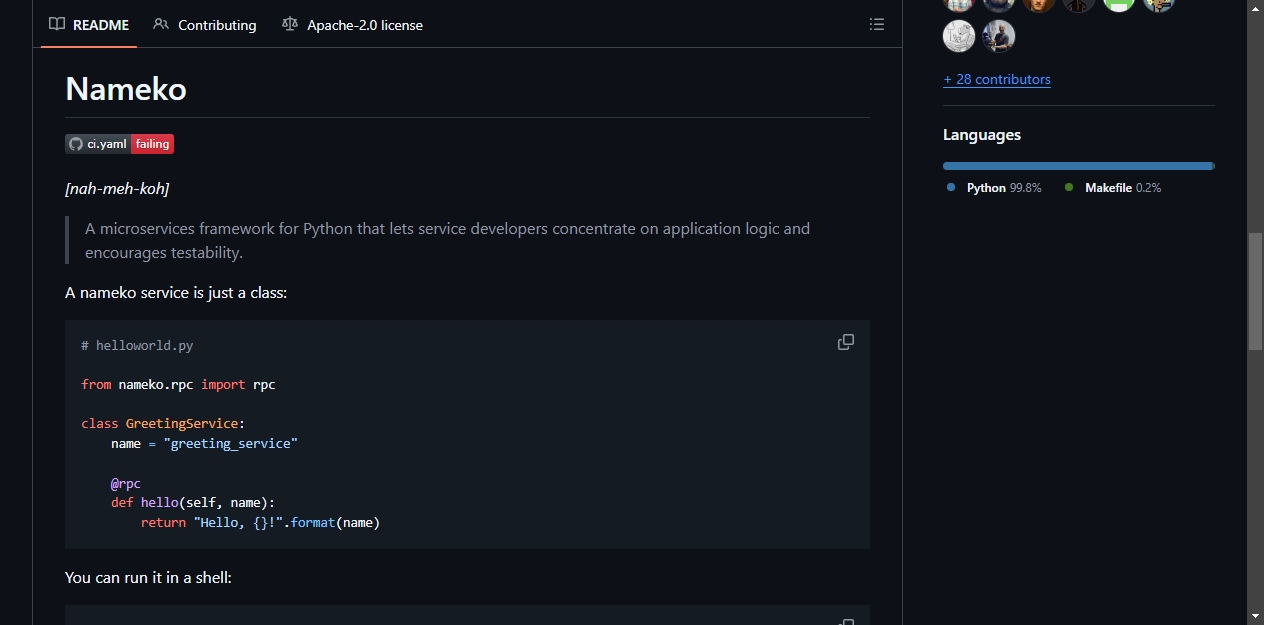The height and width of the screenshot is (625, 1264).
Task: Click the return "Hello, {}!" code line
Action: (x=260, y=522)
